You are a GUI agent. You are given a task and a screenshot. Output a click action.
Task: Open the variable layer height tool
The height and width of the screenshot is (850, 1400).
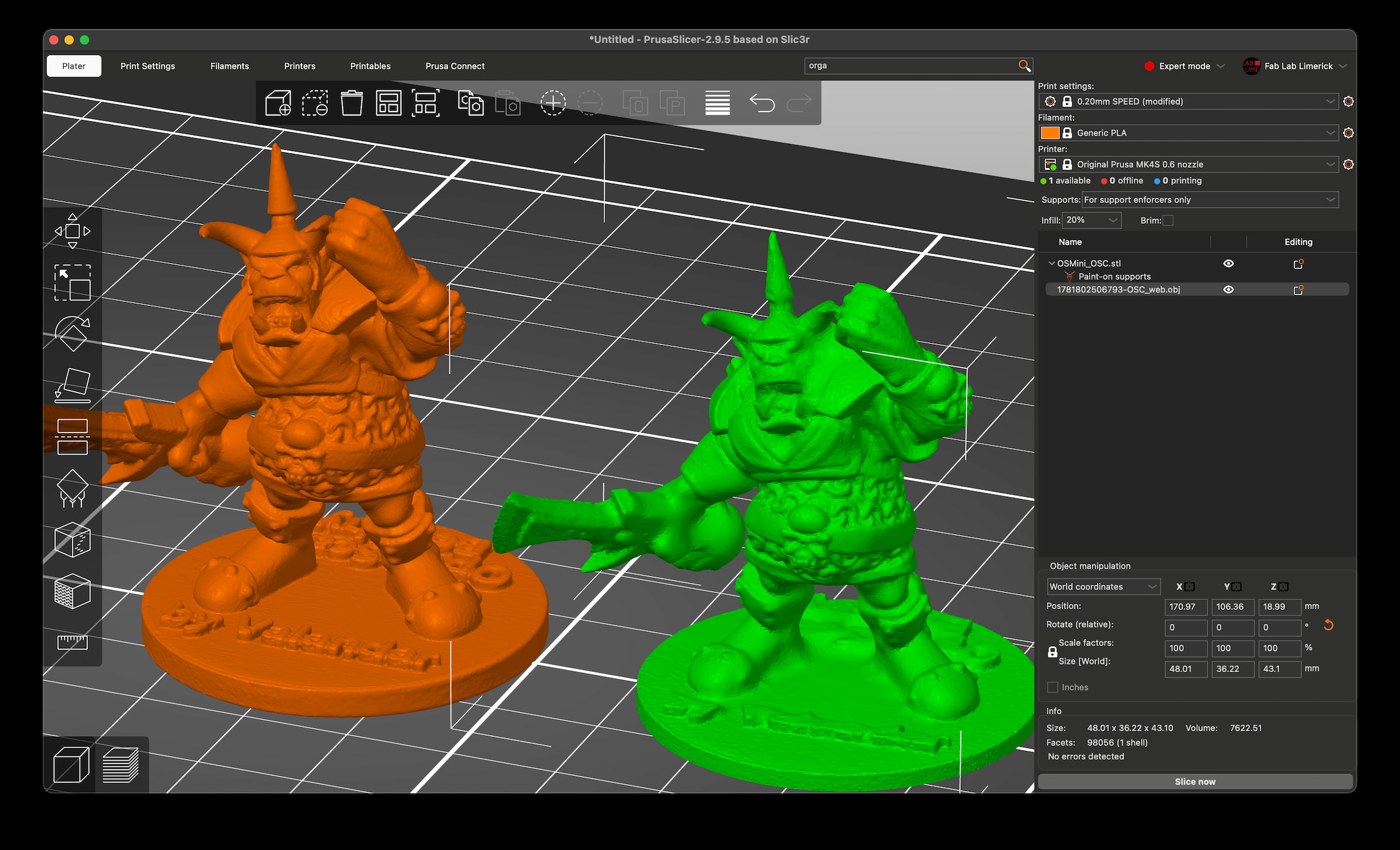click(x=717, y=103)
